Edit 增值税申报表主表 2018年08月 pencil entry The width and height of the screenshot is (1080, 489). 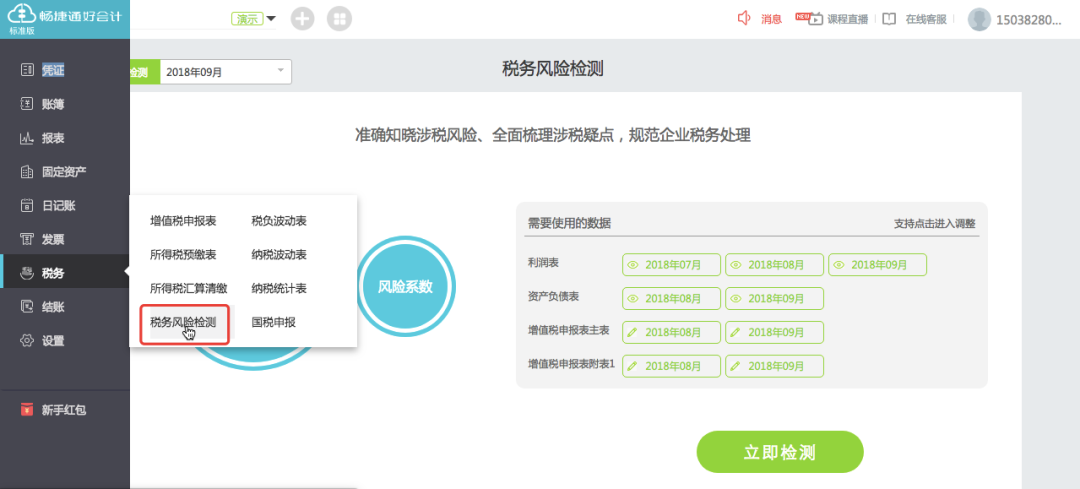[x=671, y=332]
